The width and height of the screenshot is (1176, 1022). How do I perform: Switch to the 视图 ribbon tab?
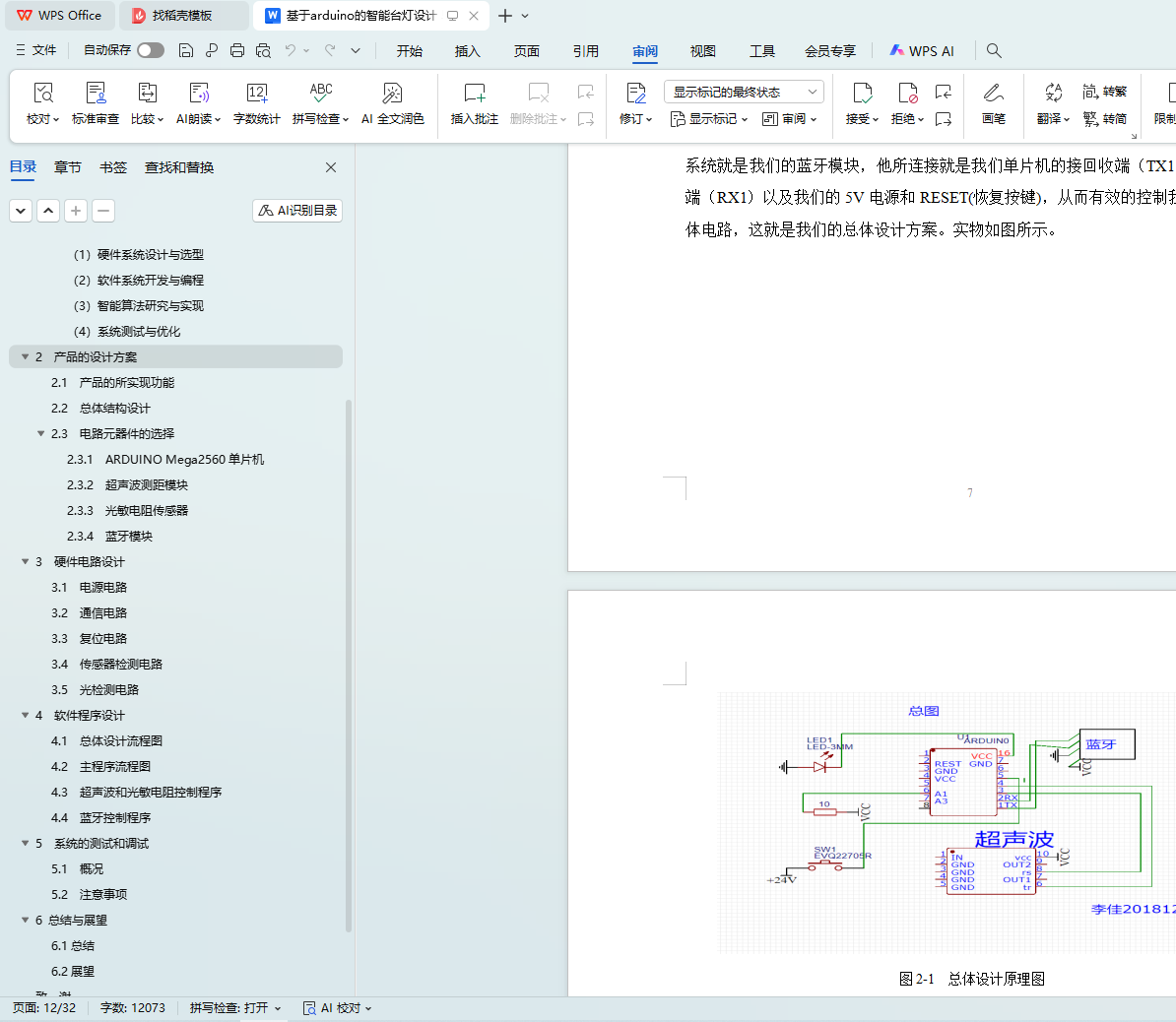click(702, 51)
